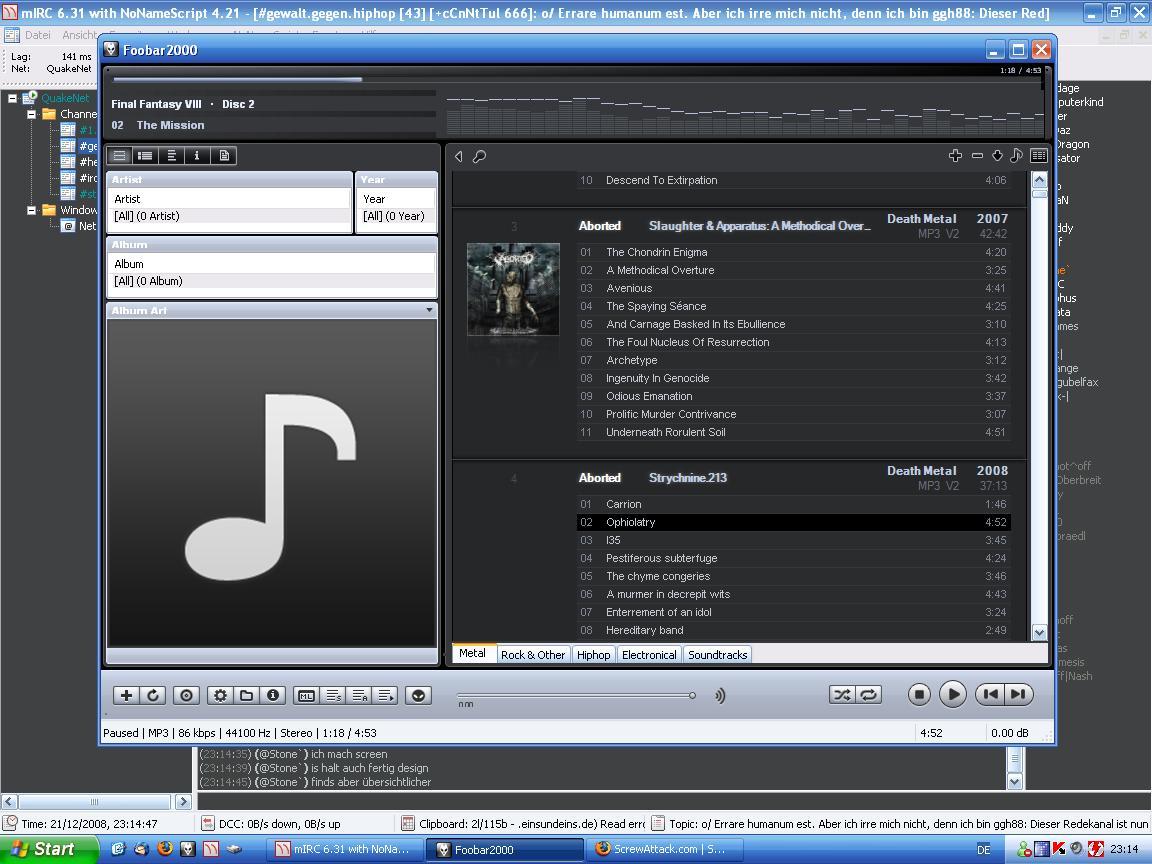Click the document icon above Year panel

tap(224, 156)
